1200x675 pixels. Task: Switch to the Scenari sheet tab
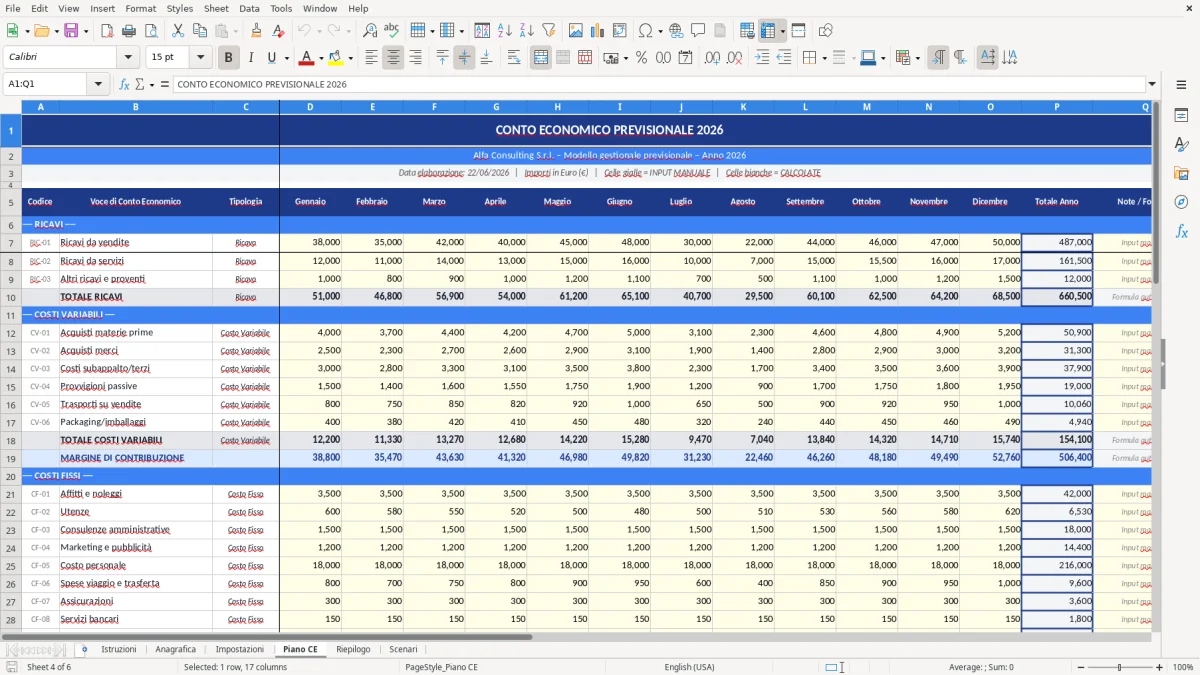pos(403,649)
